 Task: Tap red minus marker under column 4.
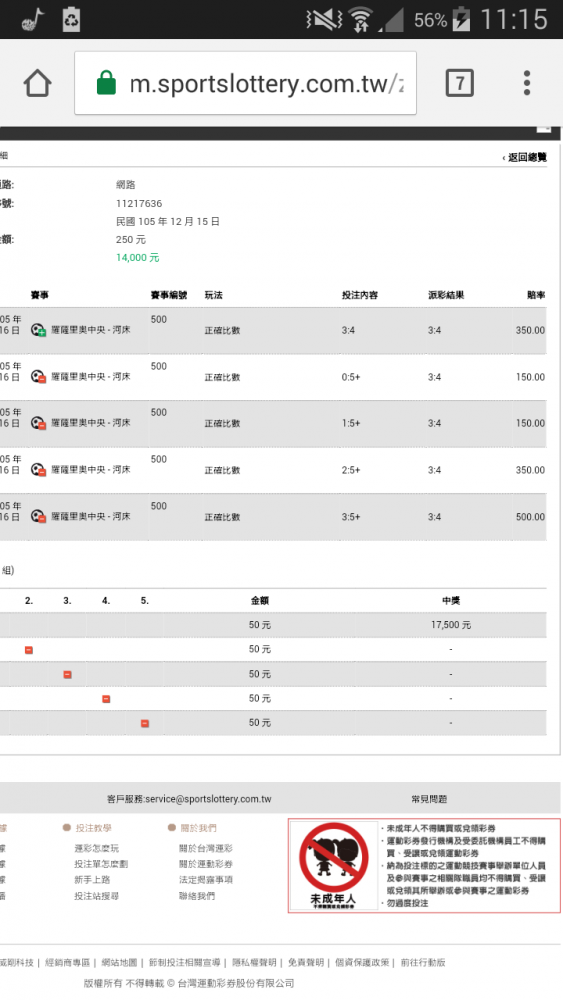106,699
